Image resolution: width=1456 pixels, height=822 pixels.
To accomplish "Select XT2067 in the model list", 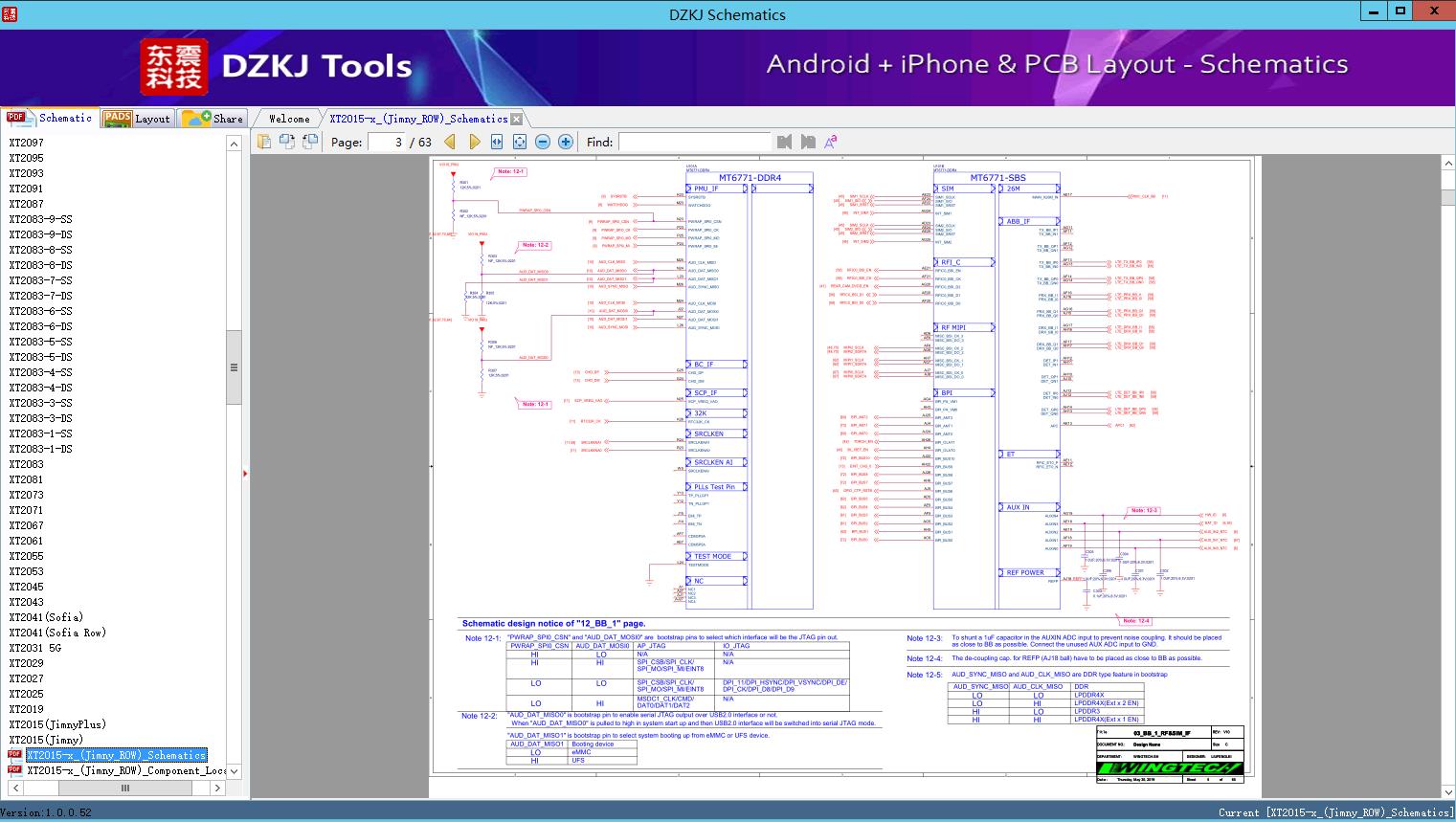I will [27, 525].
